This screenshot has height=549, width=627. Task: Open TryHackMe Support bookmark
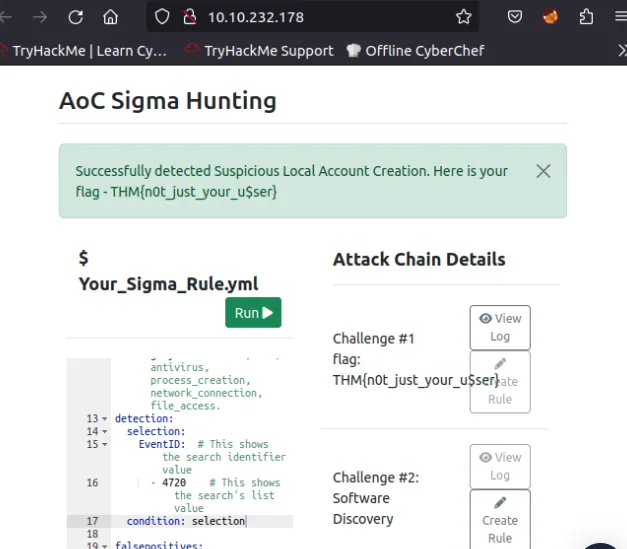(259, 51)
